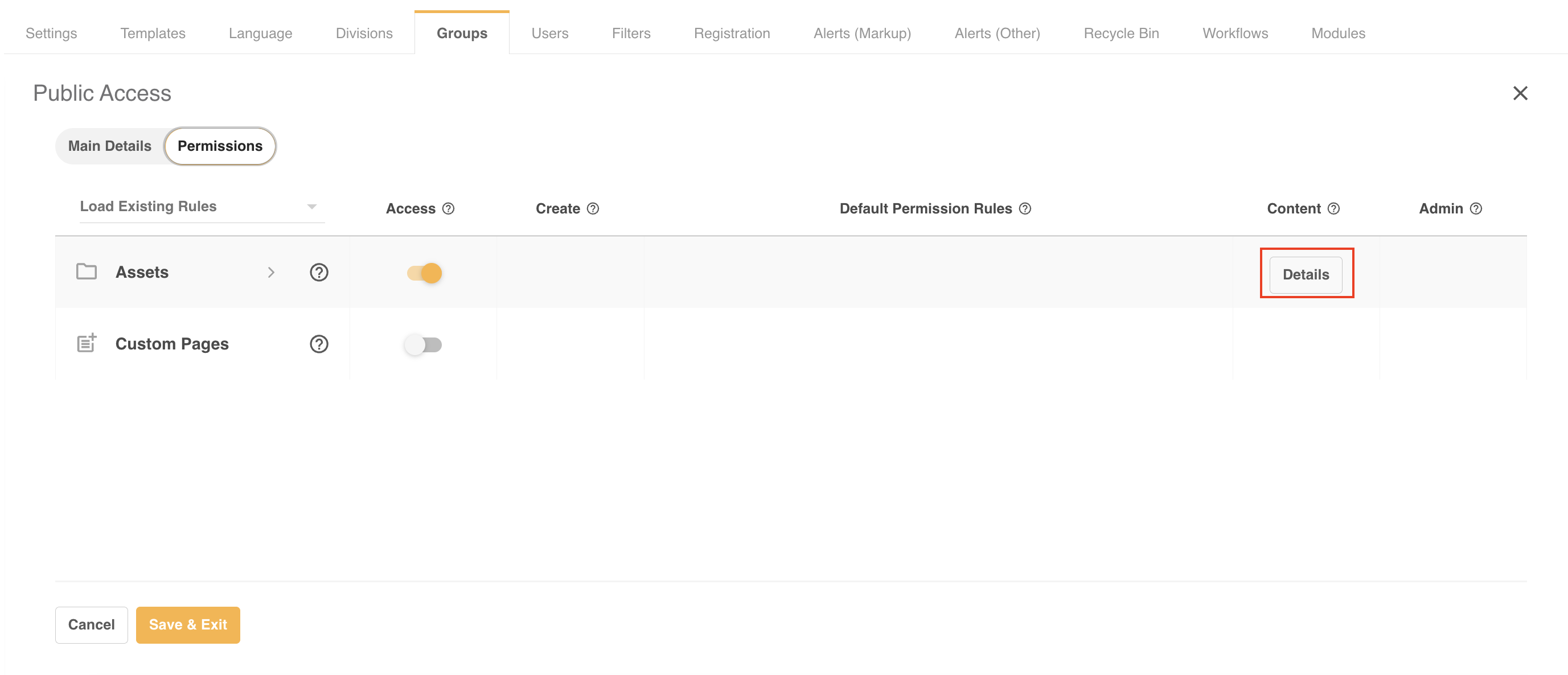This screenshot has width=1568, height=675.
Task: Open help for Default Permission Rules
Action: (x=1025, y=209)
